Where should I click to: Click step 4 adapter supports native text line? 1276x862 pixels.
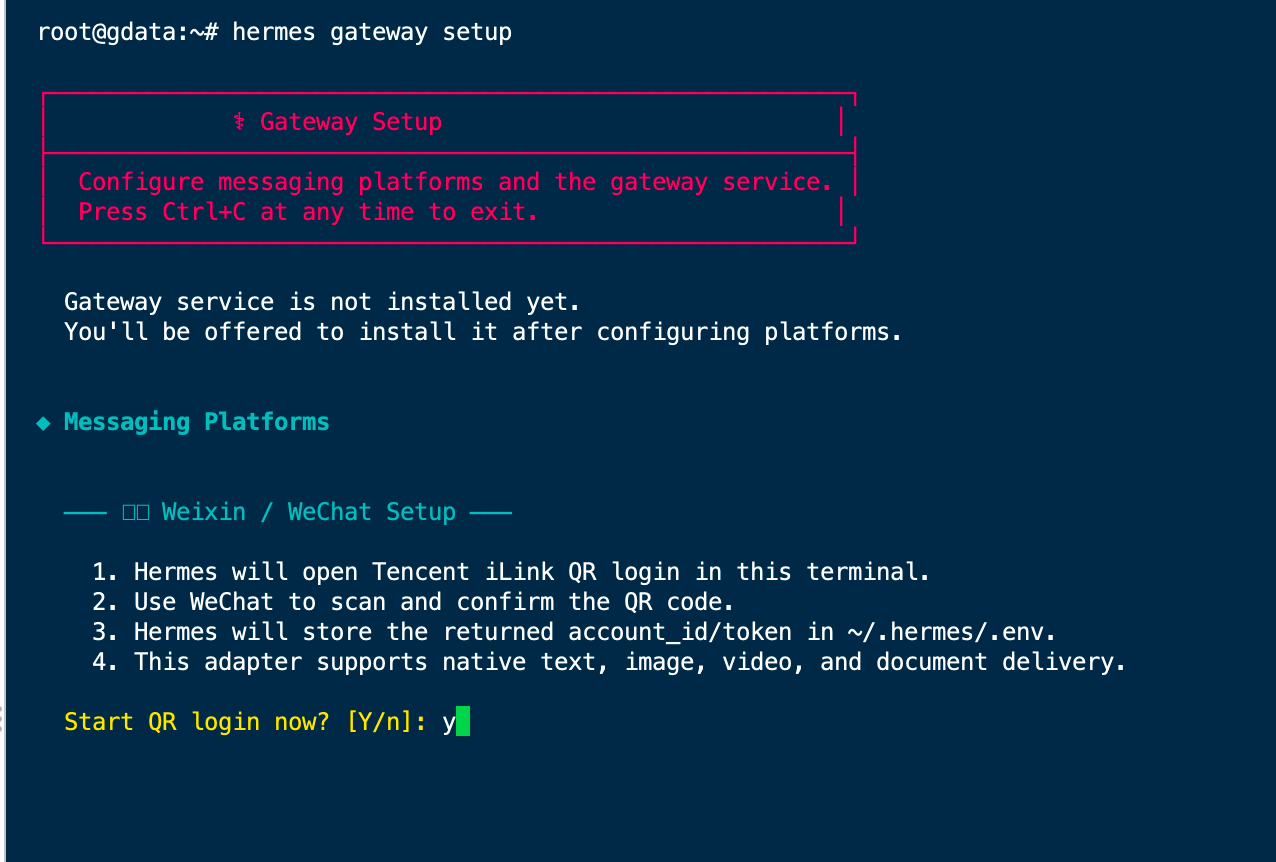point(609,662)
